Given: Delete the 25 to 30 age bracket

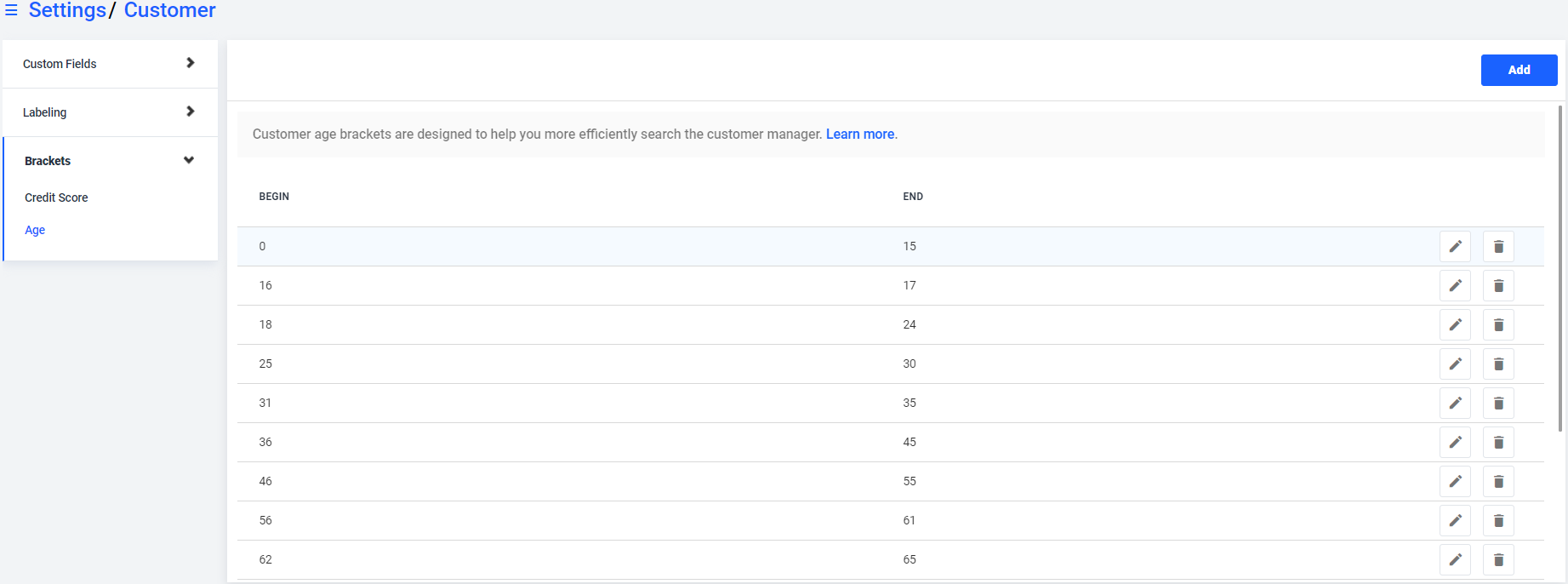Looking at the screenshot, I should 1498,364.
